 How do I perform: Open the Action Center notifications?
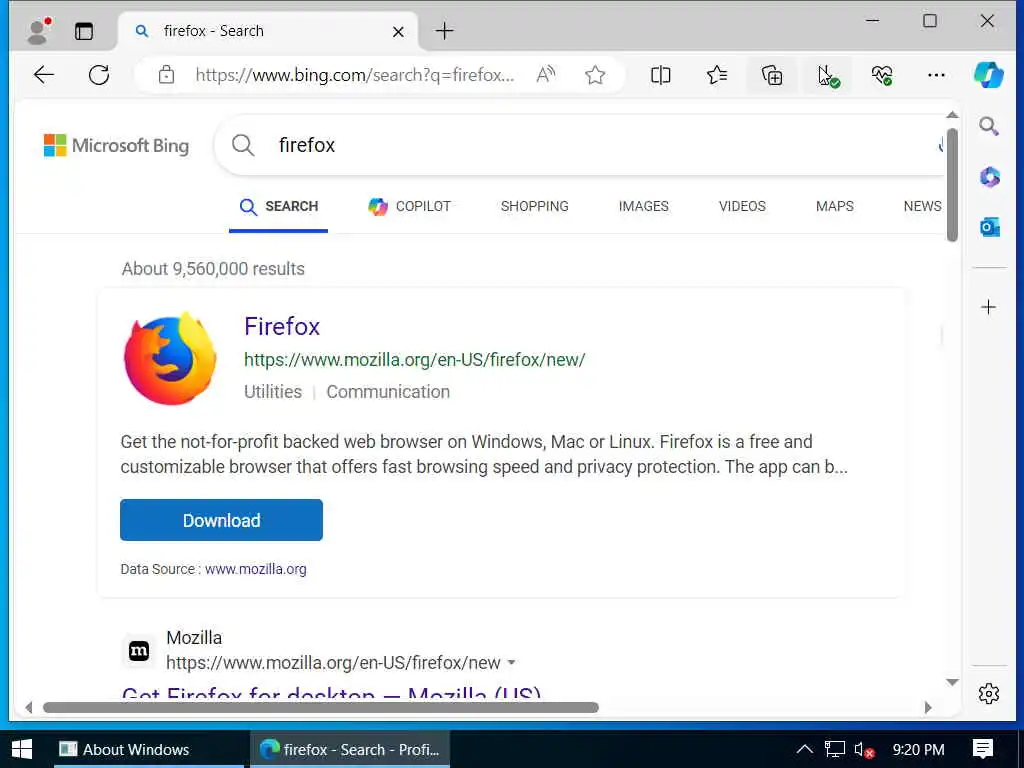[x=982, y=749]
